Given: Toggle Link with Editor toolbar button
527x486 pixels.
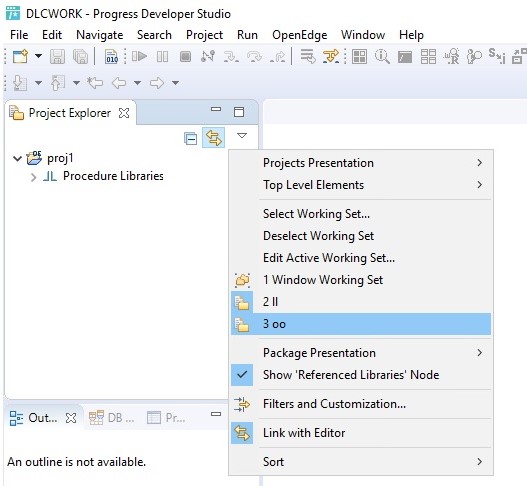Looking at the screenshot, I should pos(213,138).
